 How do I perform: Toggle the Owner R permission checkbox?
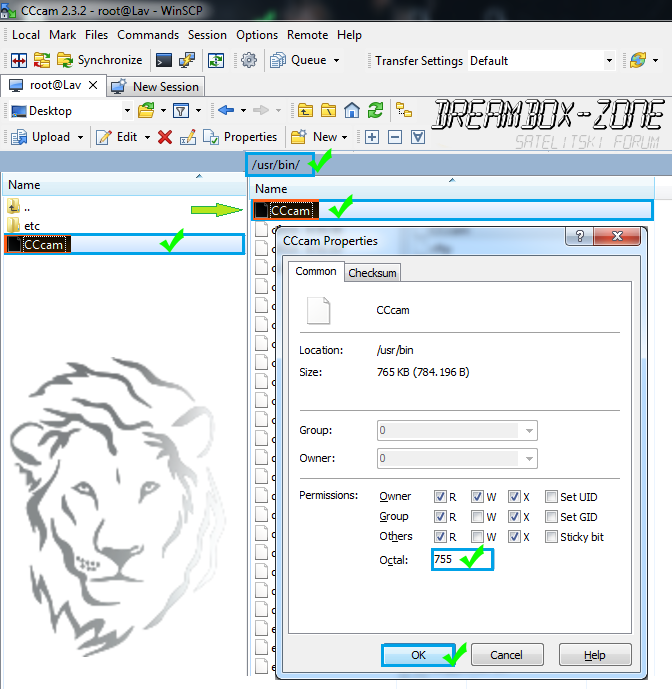440,497
